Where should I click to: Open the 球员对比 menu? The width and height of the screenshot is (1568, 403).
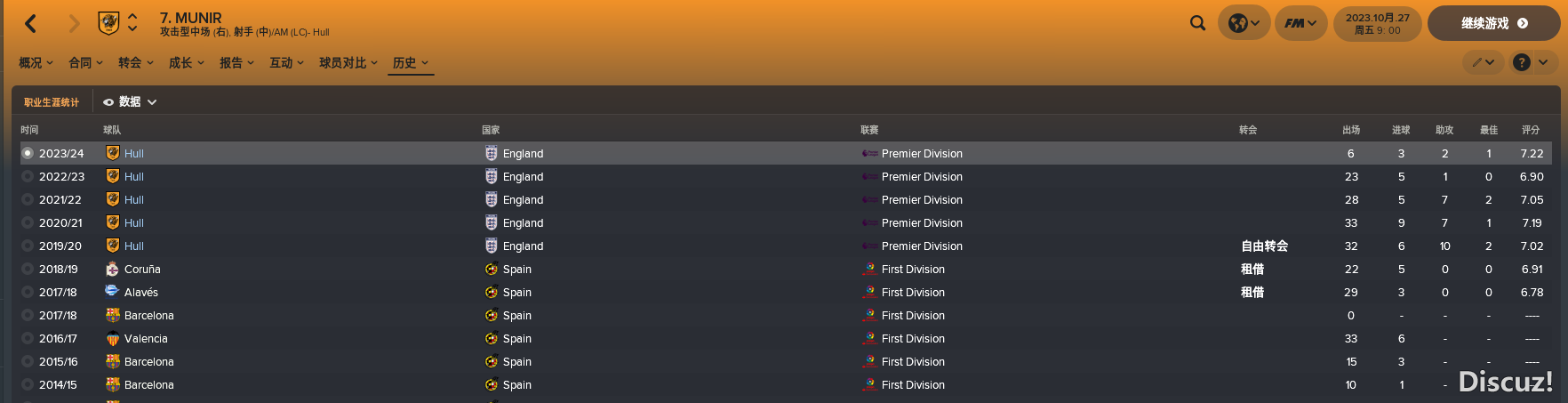348,62
